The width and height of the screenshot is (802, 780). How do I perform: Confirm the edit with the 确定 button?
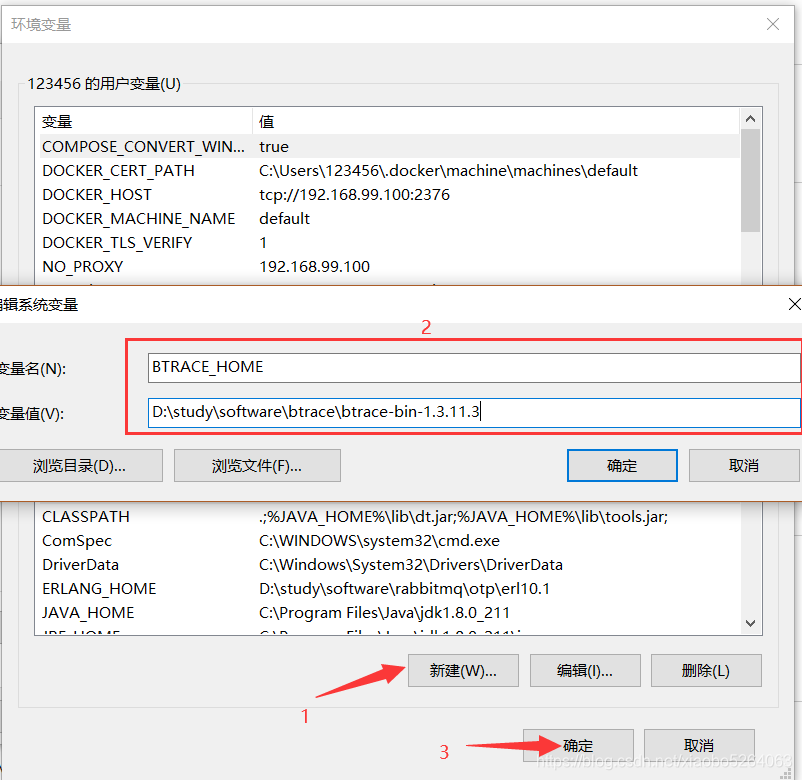pos(622,465)
